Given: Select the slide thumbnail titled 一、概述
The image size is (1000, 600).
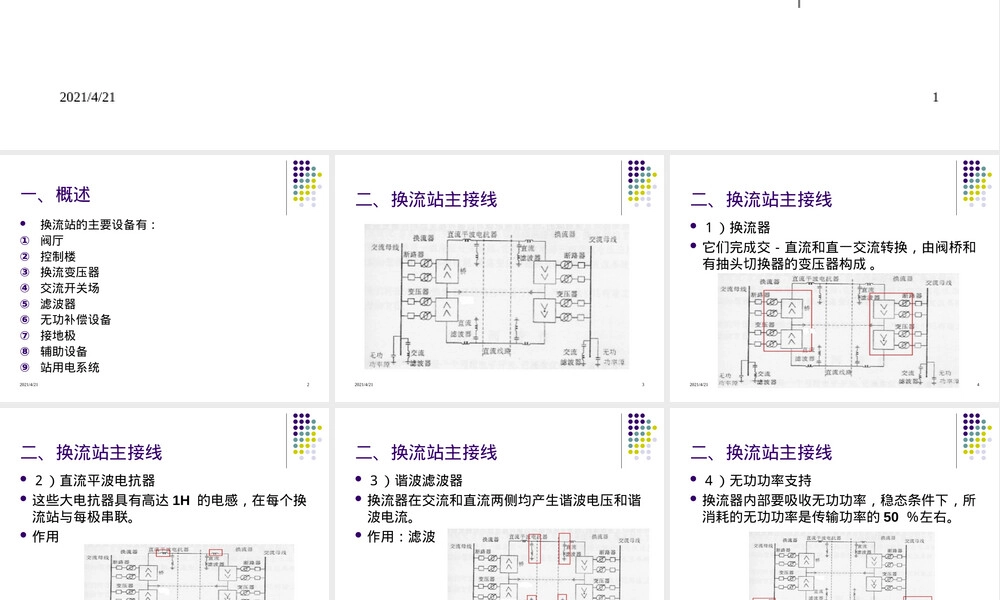Looking at the screenshot, I should tap(165, 278).
